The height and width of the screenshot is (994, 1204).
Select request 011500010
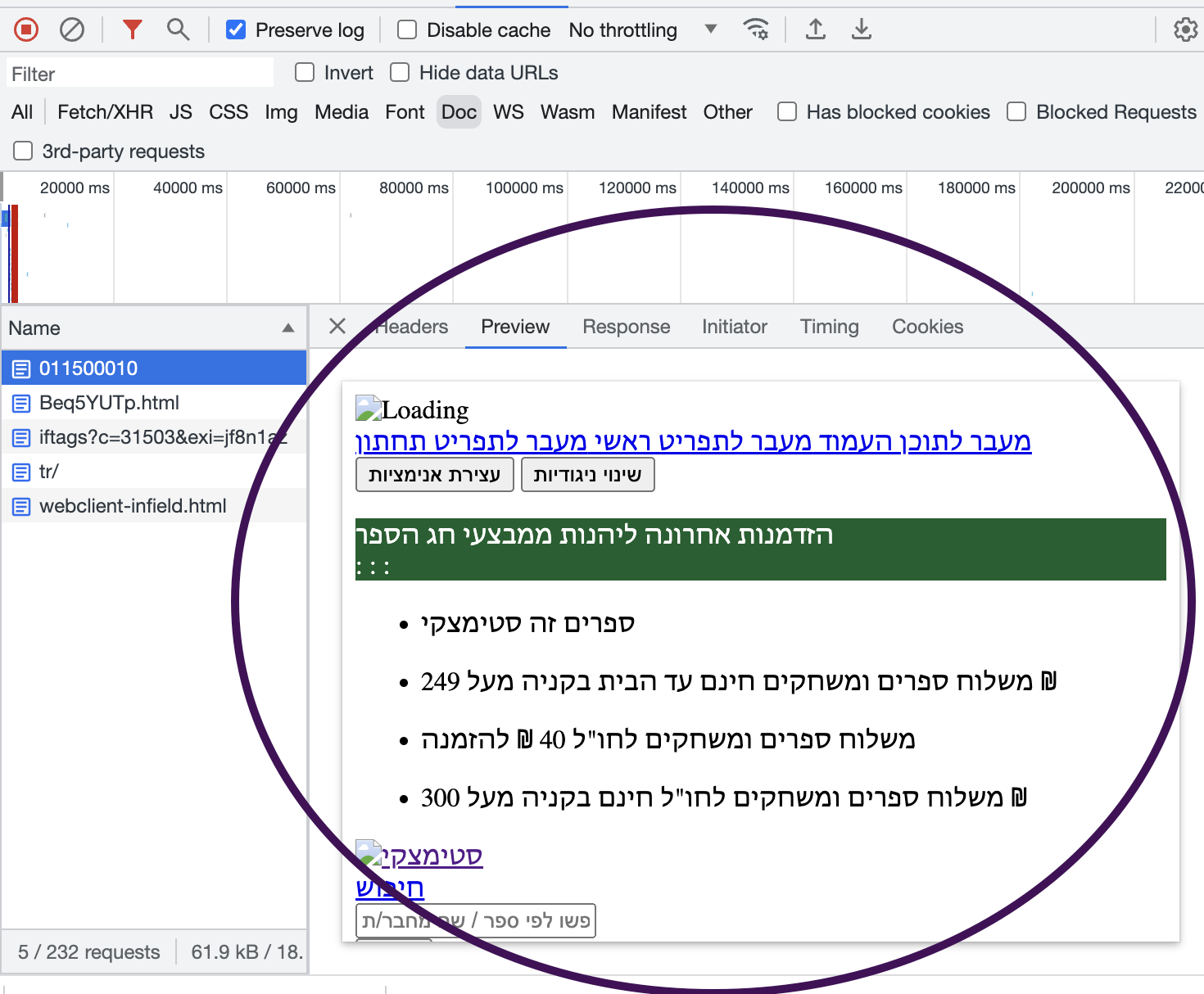pyautogui.click(x=154, y=368)
